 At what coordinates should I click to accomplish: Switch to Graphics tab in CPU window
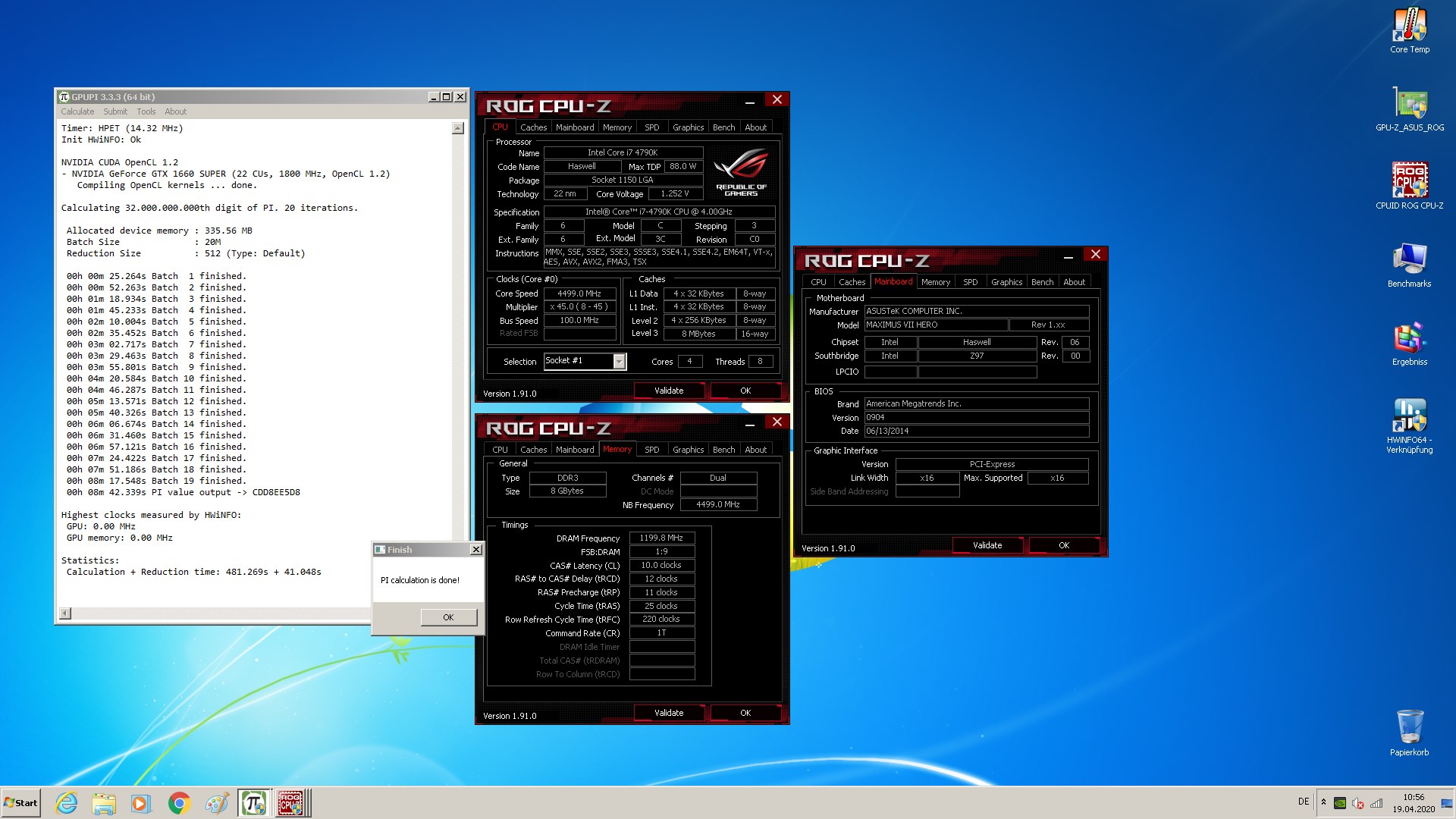tap(688, 127)
